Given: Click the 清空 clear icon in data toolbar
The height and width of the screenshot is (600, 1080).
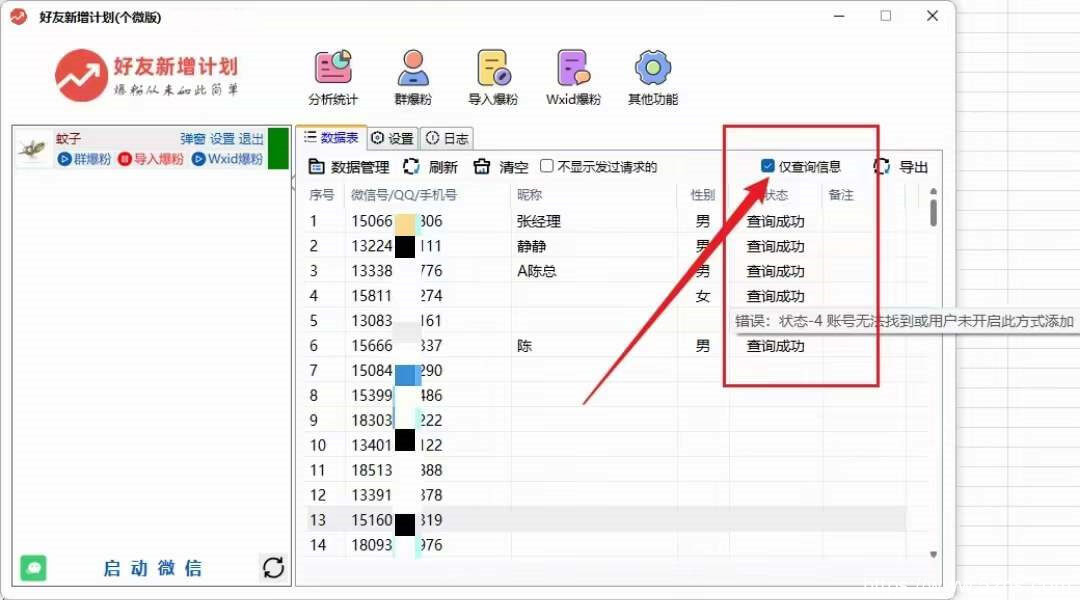Looking at the screenshot, I should 482,167.
